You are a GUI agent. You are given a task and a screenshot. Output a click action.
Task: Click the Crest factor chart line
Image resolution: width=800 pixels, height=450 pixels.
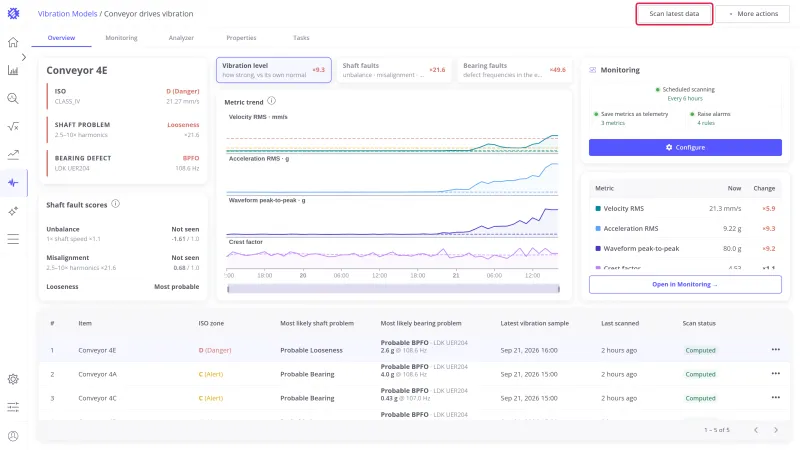393,254
